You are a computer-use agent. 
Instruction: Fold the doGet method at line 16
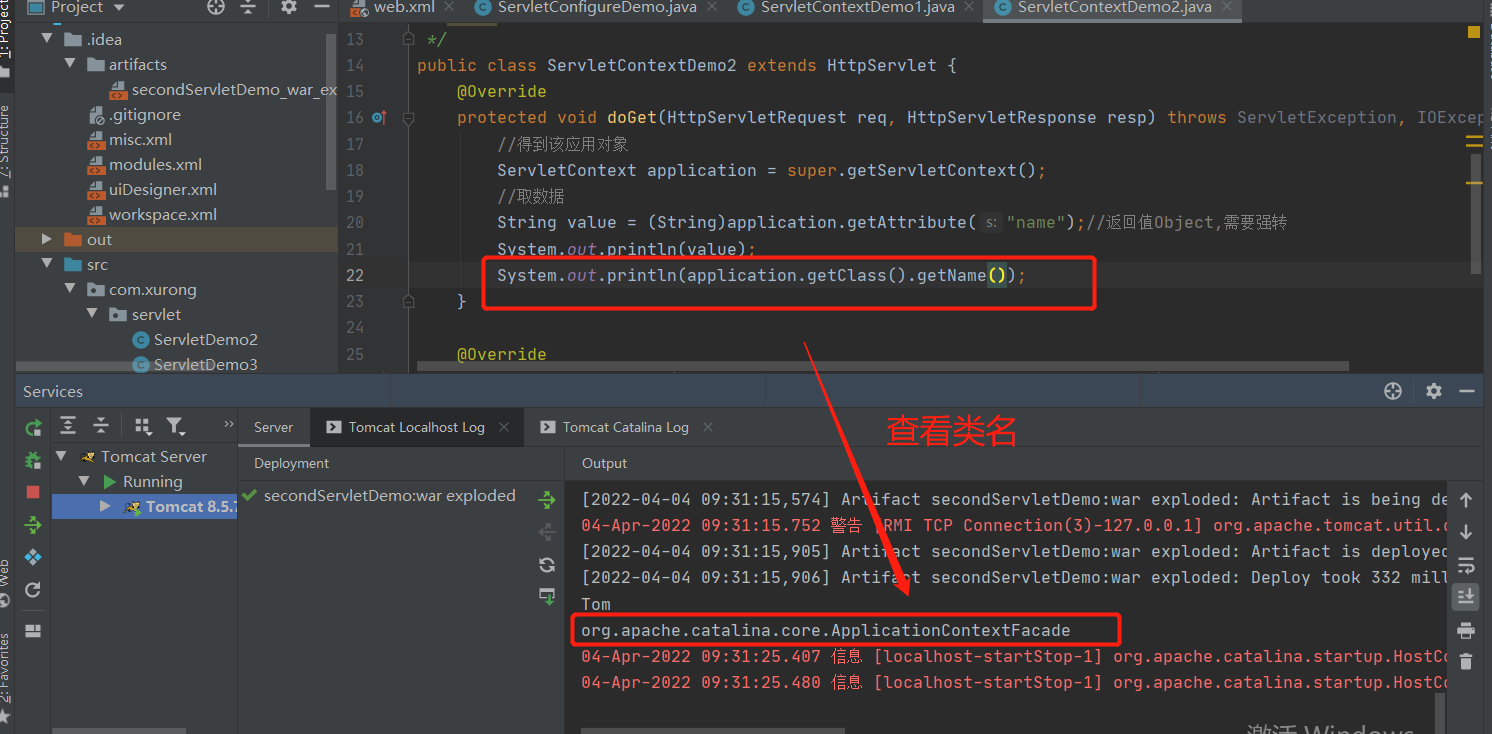[x=408, y=117]
